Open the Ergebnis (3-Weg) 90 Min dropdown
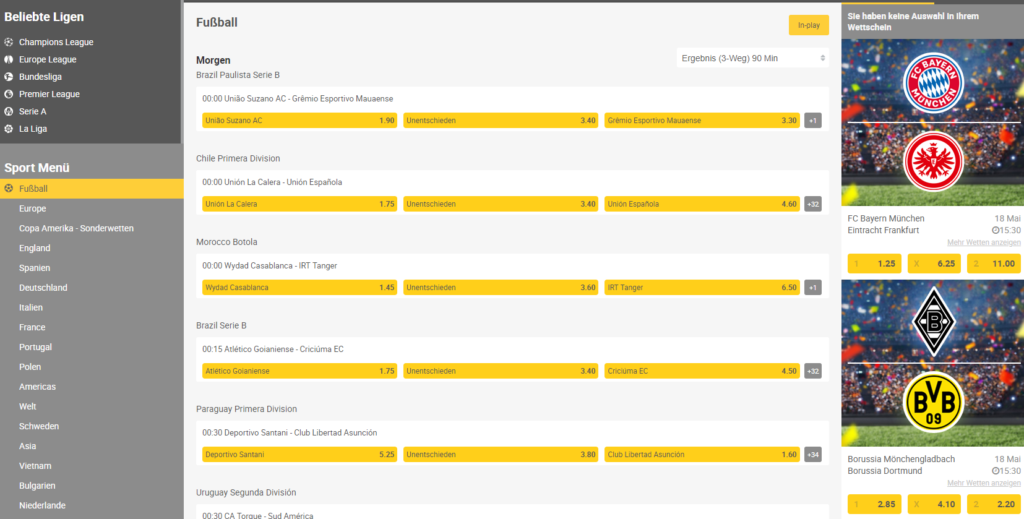 [x=753, y=58]
